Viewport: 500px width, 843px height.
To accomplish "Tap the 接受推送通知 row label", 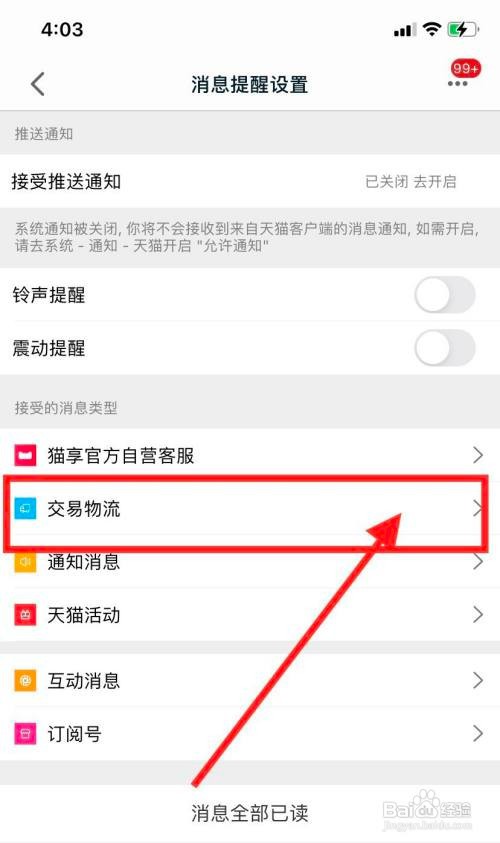I will pyautogui.click(x=67, y=181).
